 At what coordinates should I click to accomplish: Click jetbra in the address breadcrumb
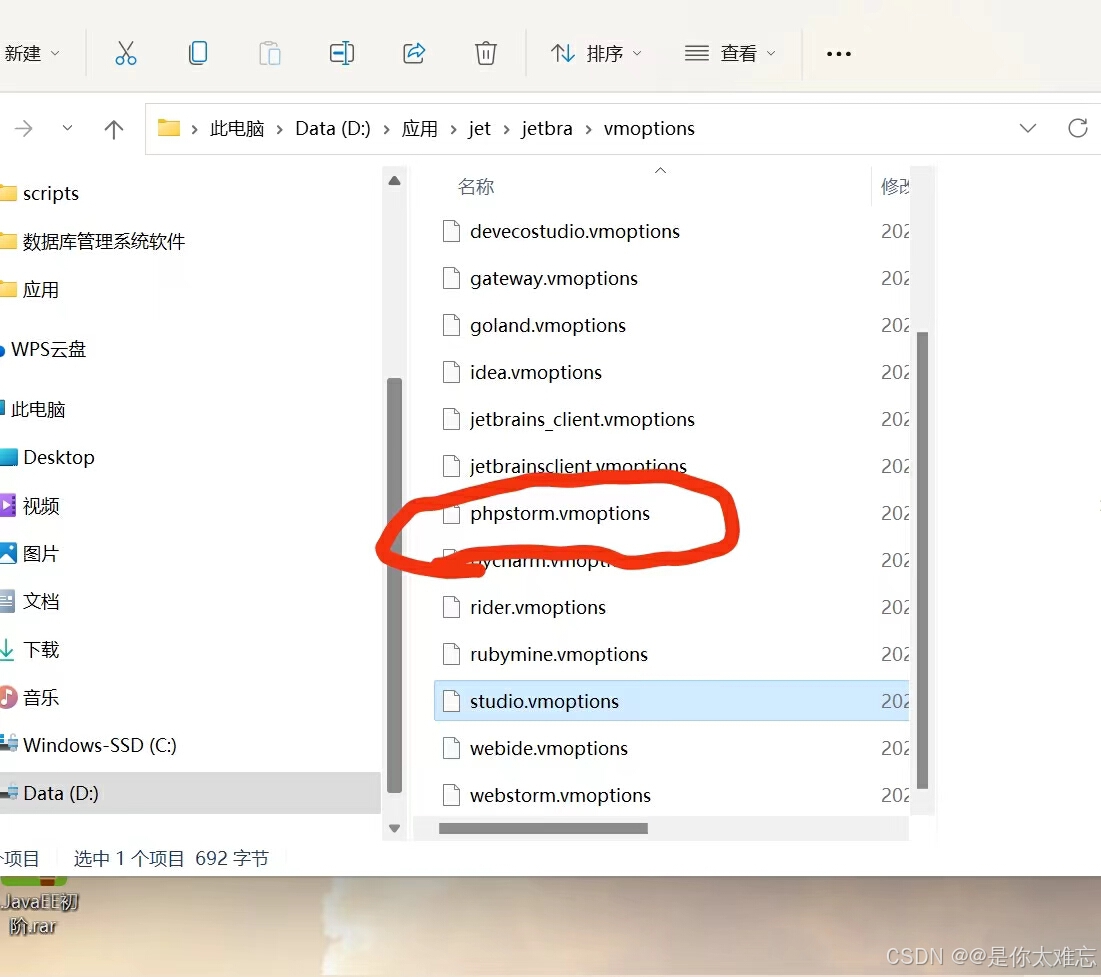click(547, 129)
